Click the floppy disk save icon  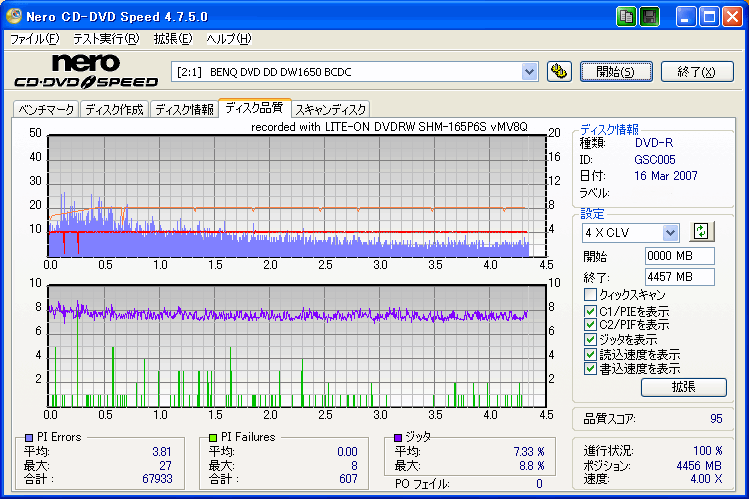pos(649,16)
